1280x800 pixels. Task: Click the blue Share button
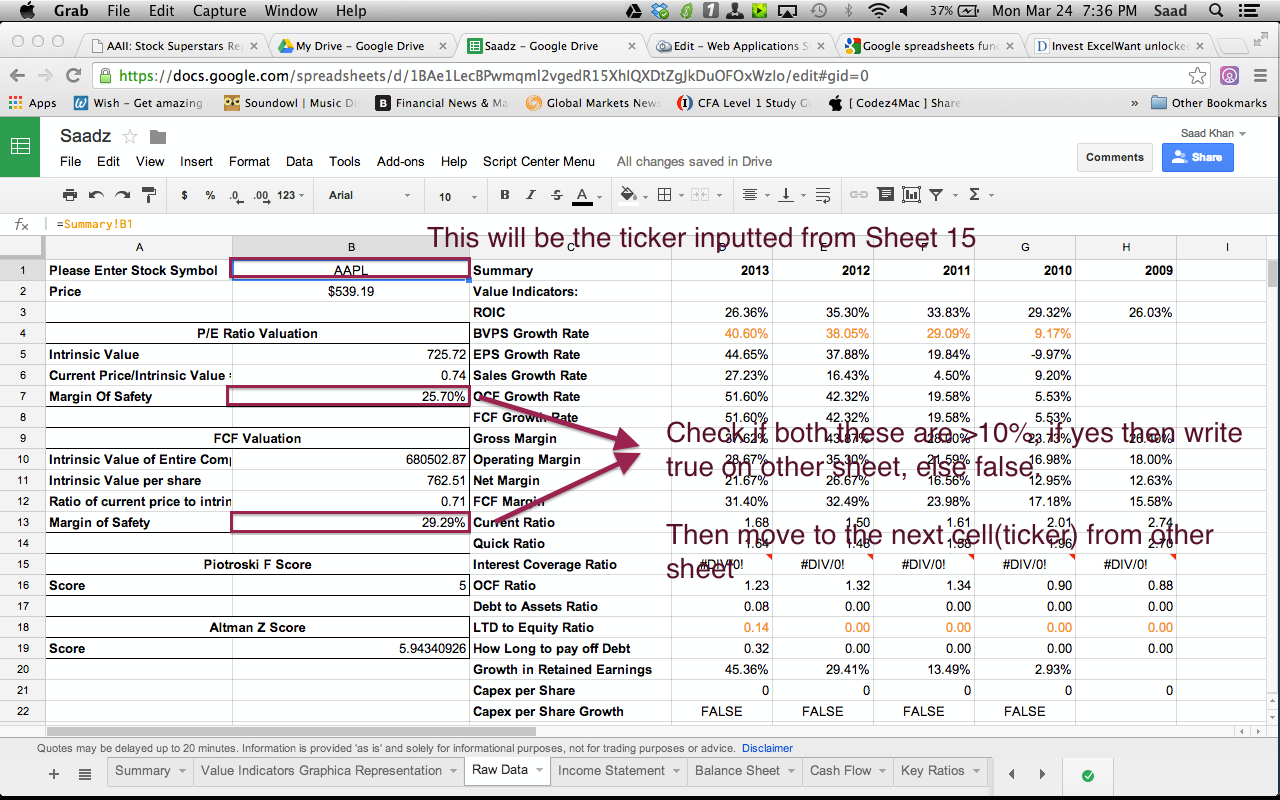[1197, 157]
